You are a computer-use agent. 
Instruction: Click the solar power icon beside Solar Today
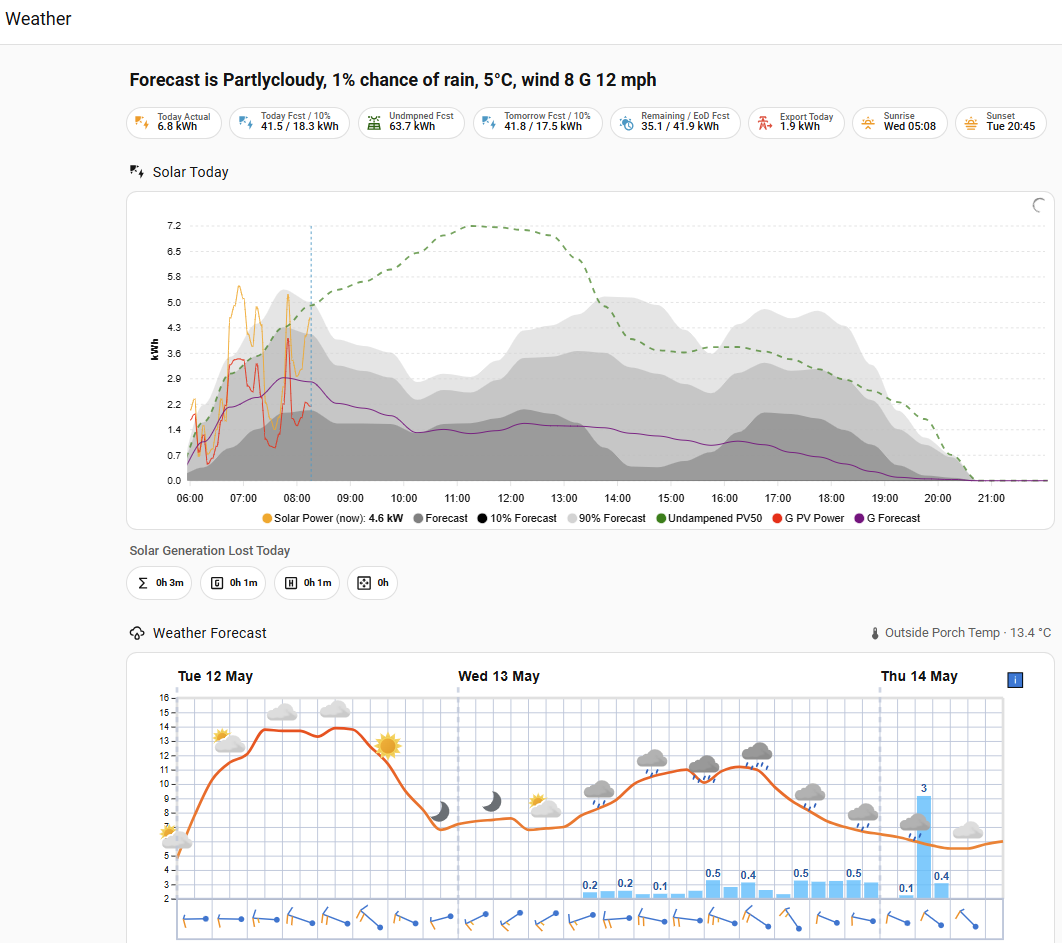[137, 171]
